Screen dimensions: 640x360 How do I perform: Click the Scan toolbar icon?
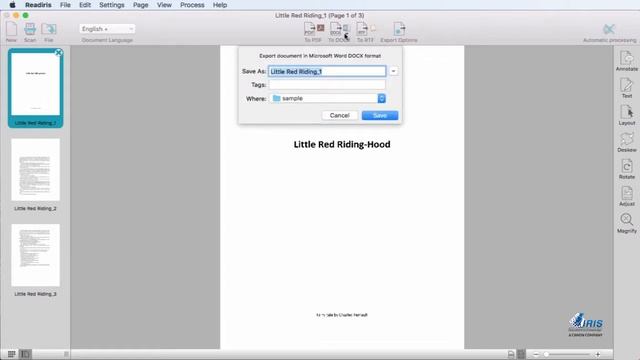pos(30,29)
